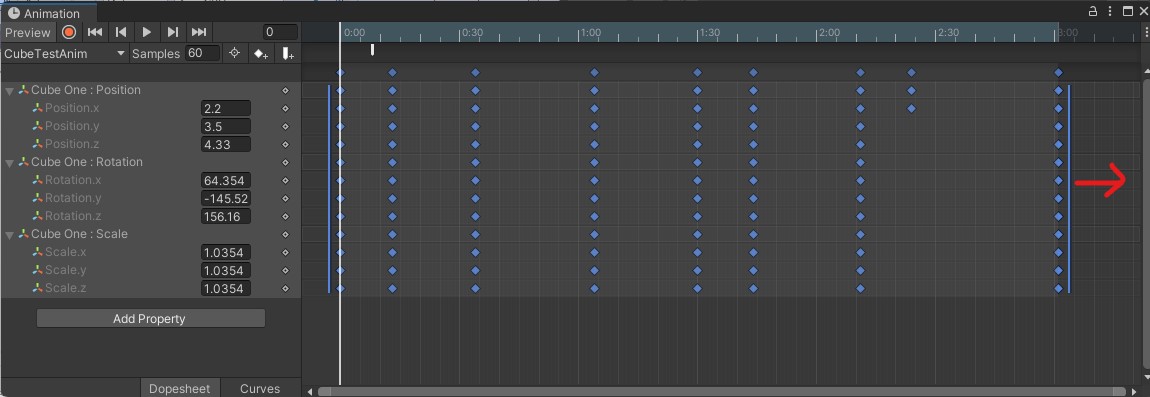Open key menu diamond for Scale.x
Screen dimensions: 1150x397
point(286,252)
